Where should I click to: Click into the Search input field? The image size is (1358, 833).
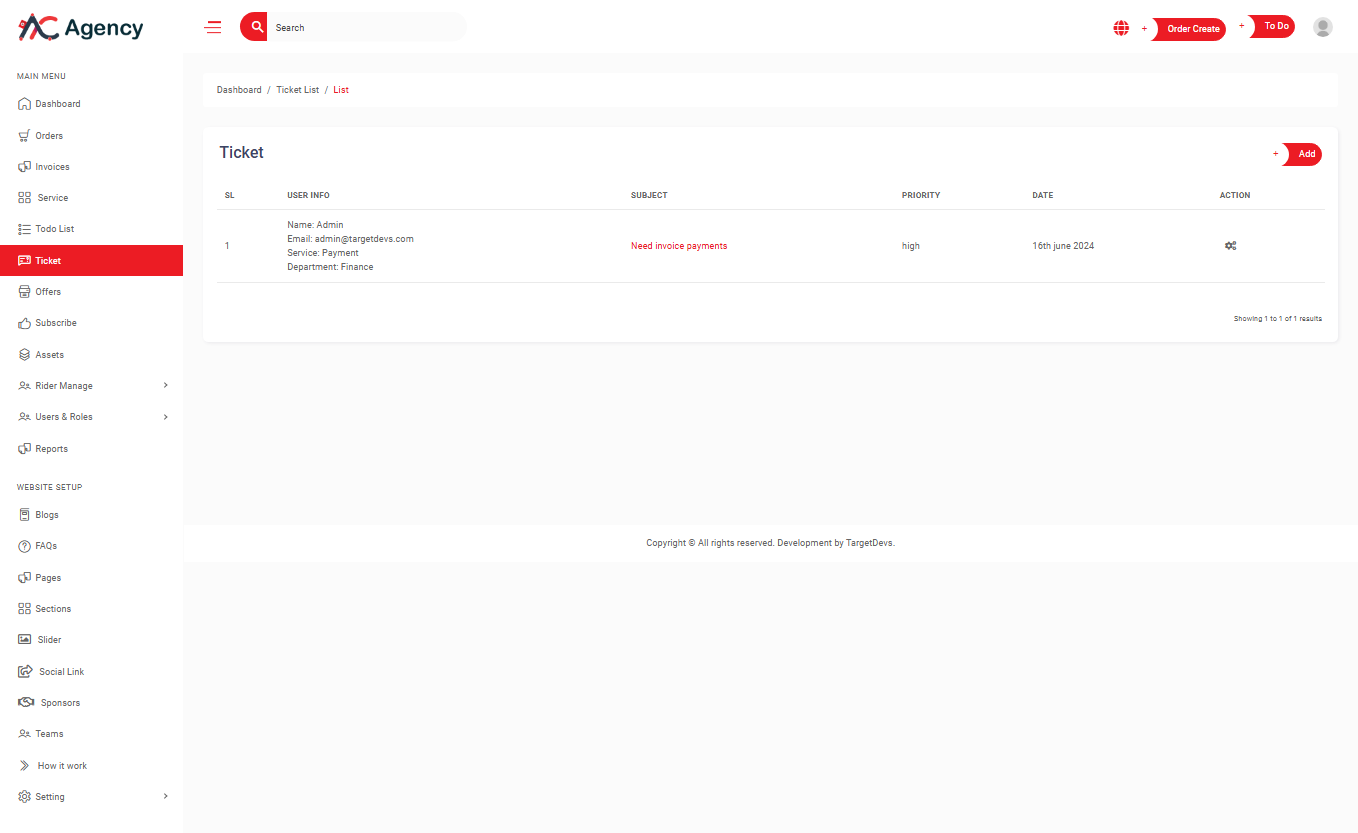coord(365,28)
